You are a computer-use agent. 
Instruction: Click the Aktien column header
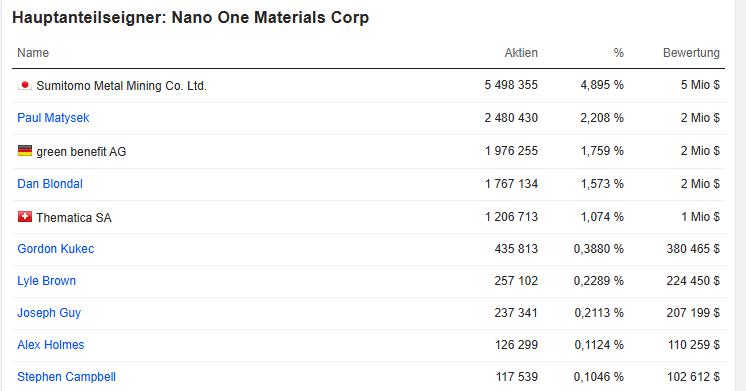pyautogui.click(x=521, y=53)
